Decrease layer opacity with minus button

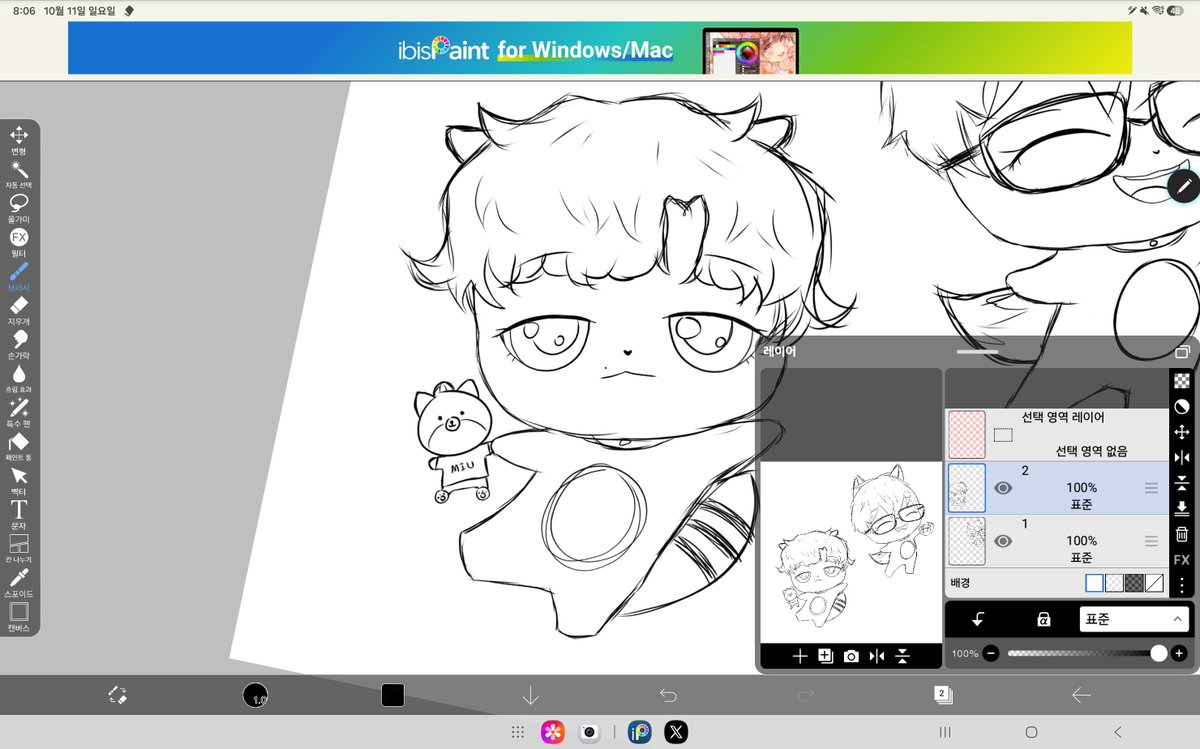pyautogui.click(x=991, y=653)
